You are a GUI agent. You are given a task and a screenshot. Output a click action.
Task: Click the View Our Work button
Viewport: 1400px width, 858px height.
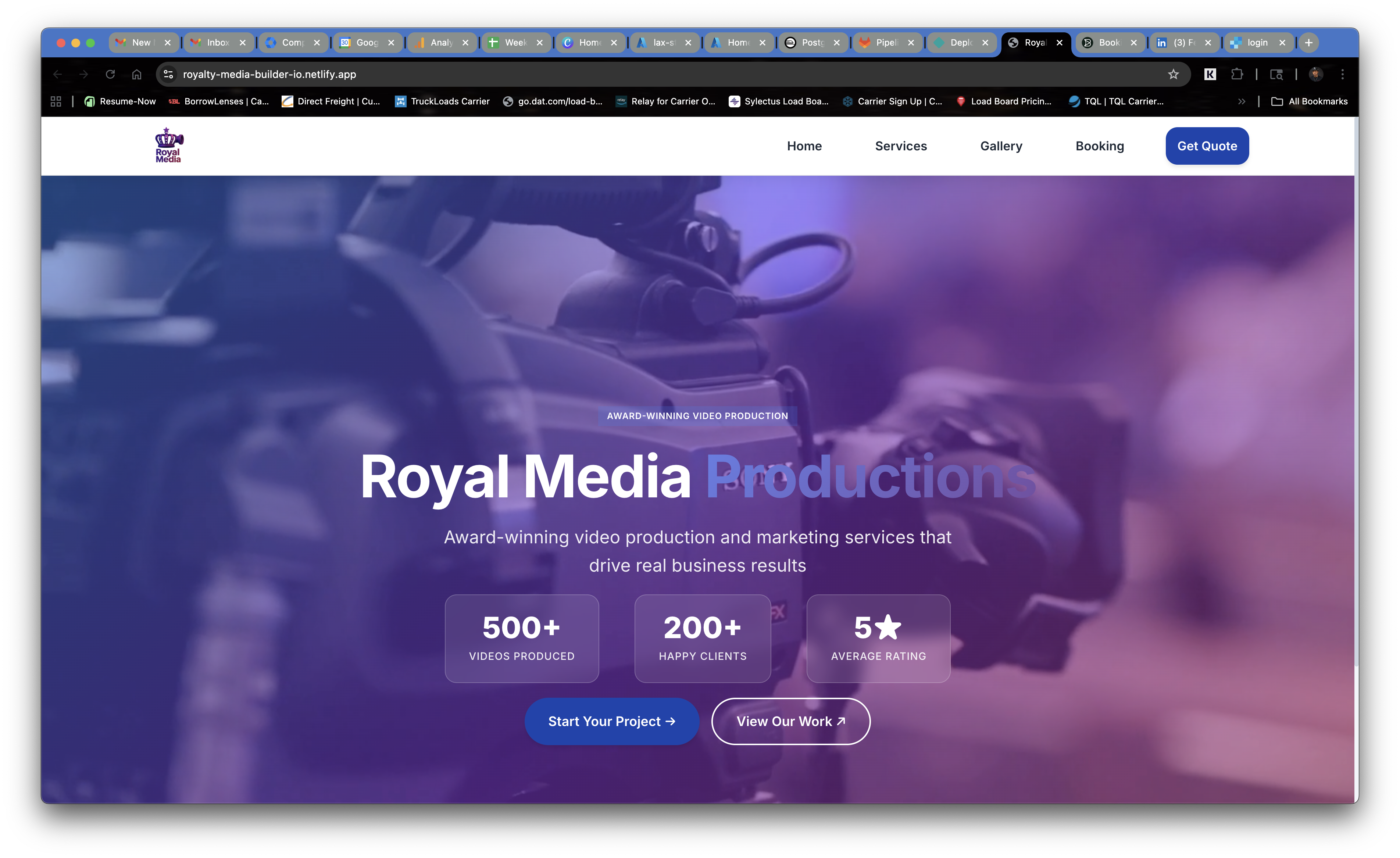click(x=790, y=721)
